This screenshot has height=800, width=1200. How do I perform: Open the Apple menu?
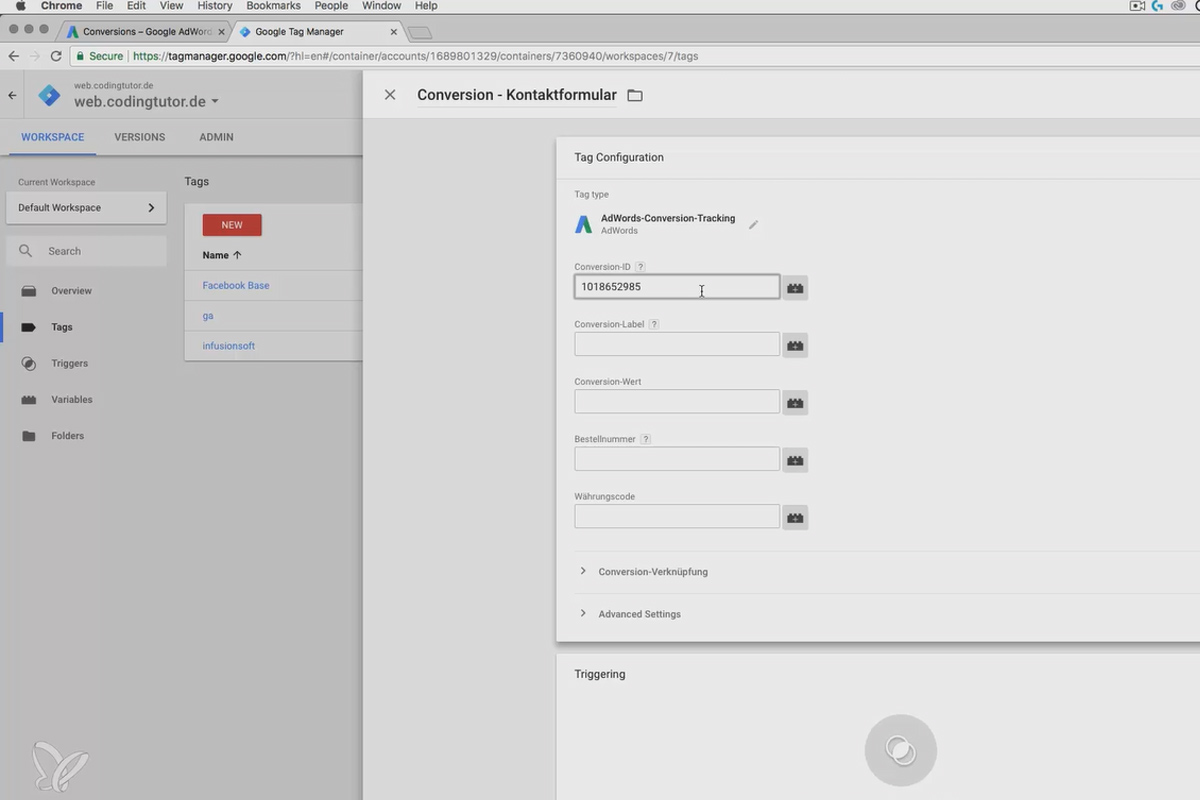(x=20, y=6)
